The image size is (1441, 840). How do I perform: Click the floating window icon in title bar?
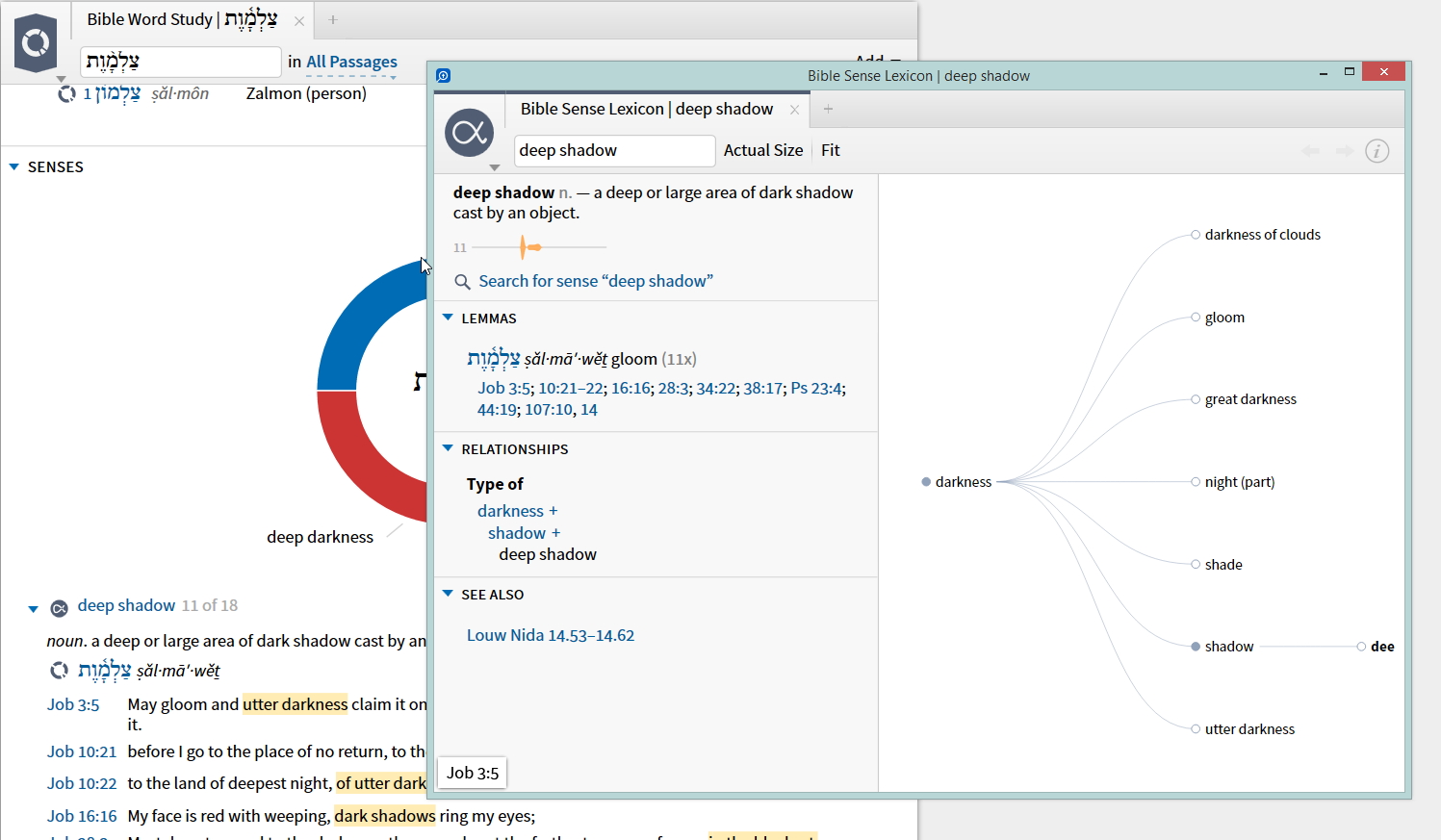(x=443, y=75)
